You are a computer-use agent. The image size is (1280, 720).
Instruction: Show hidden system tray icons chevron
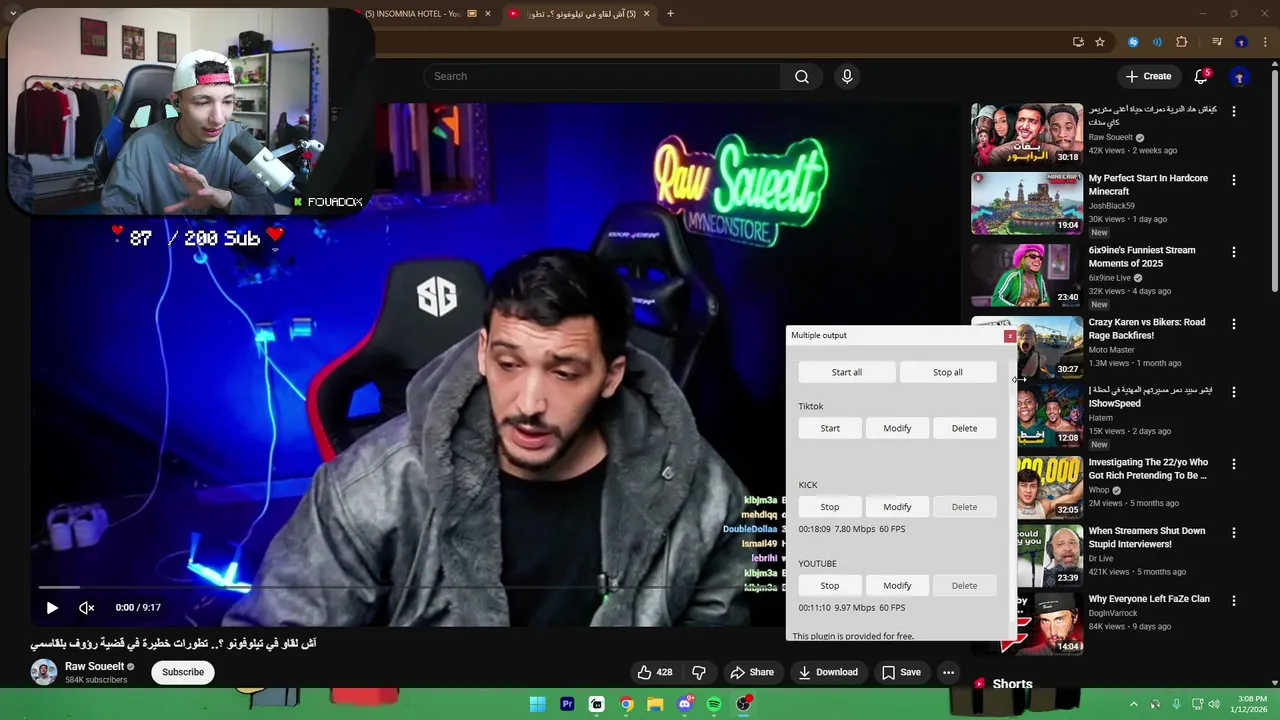1133,704
